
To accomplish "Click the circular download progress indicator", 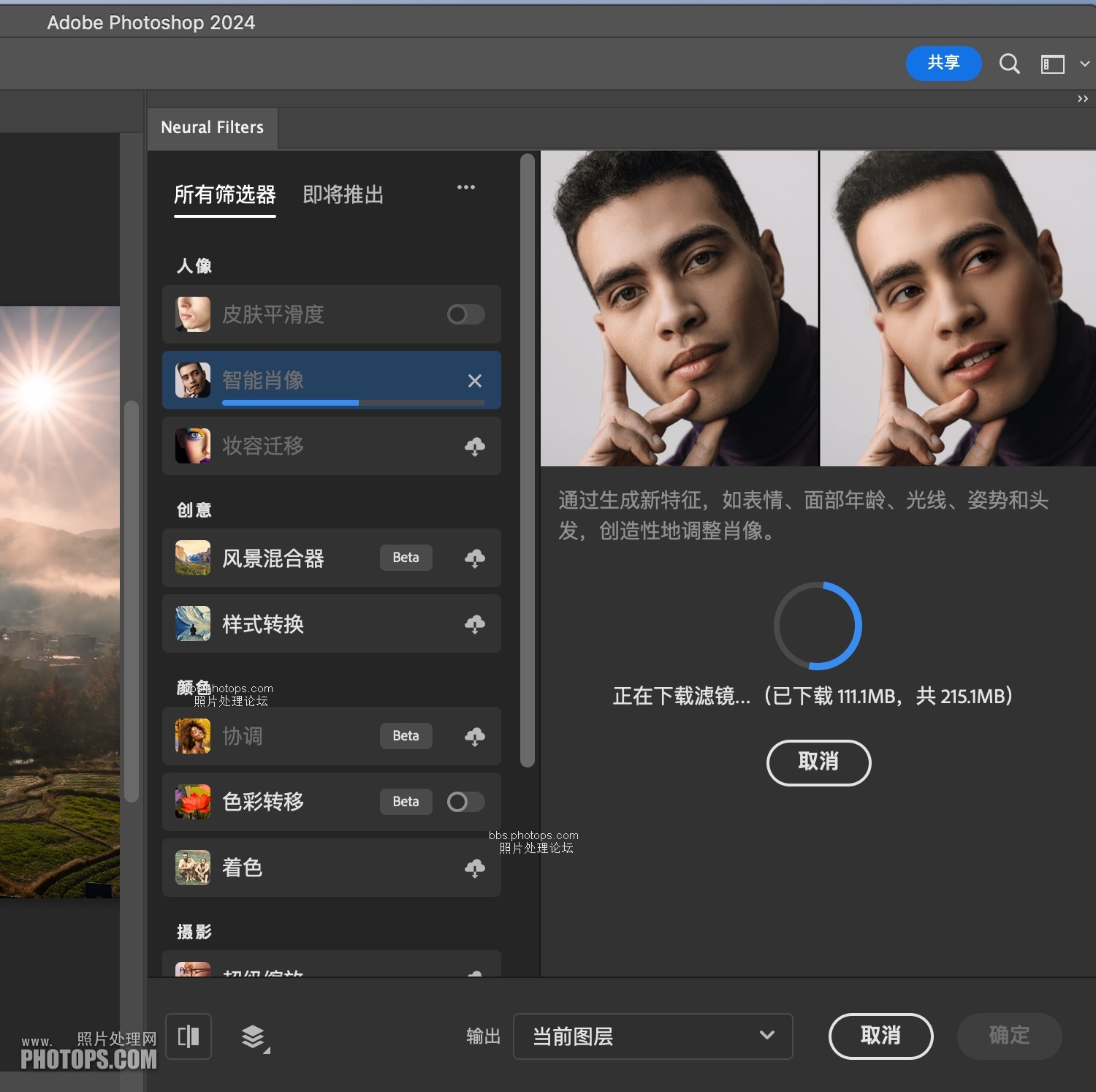I will coord(818,626).
